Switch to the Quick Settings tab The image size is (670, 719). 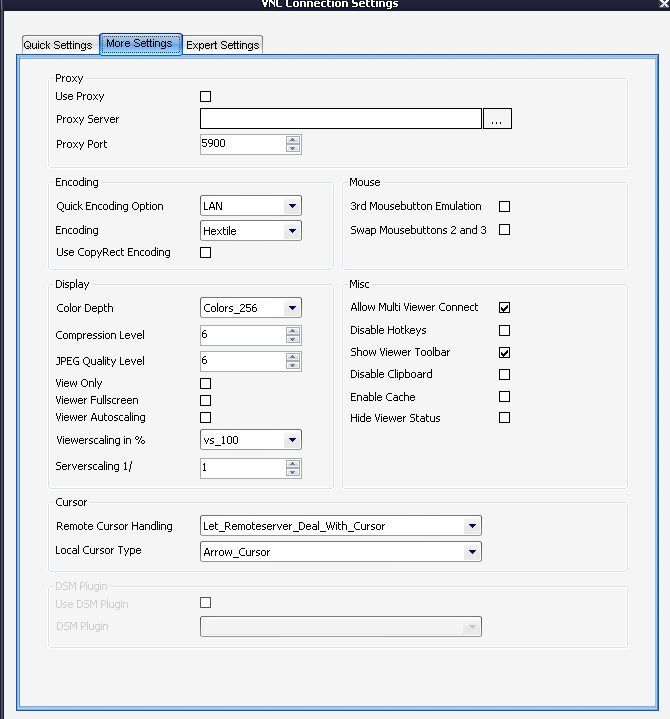pos(58,45)
